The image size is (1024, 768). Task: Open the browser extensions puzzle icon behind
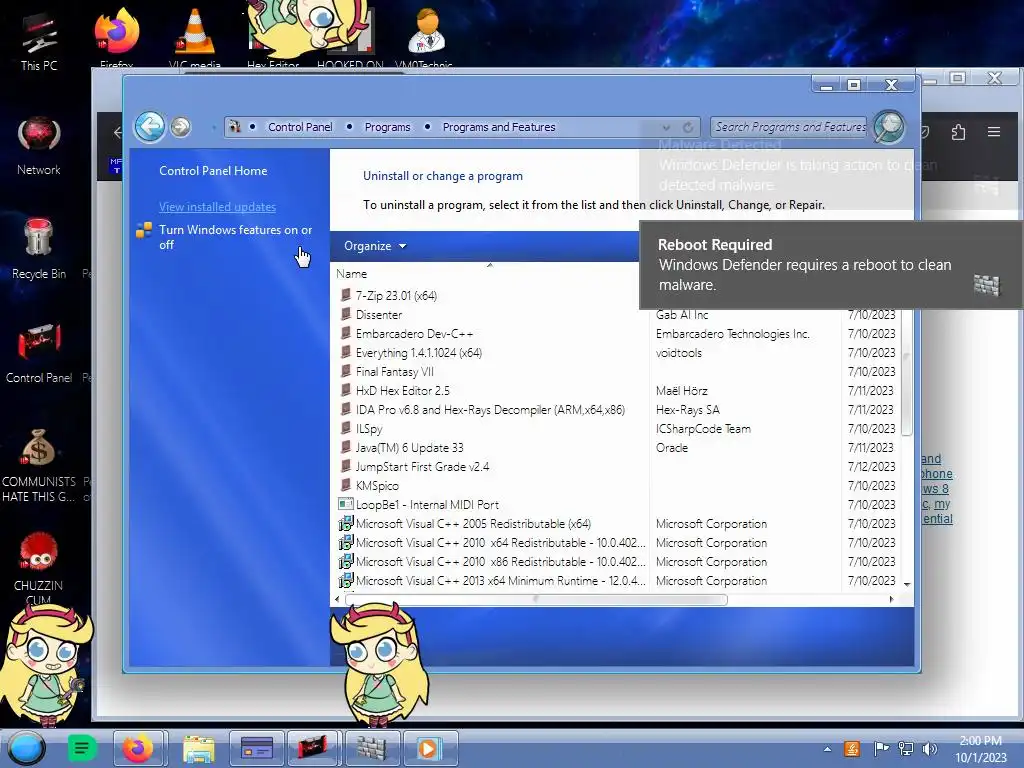(x=958, y=132)
